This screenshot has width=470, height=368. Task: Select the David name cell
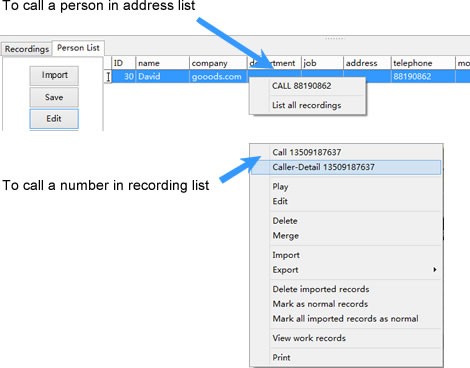click(x=162, y=77)
